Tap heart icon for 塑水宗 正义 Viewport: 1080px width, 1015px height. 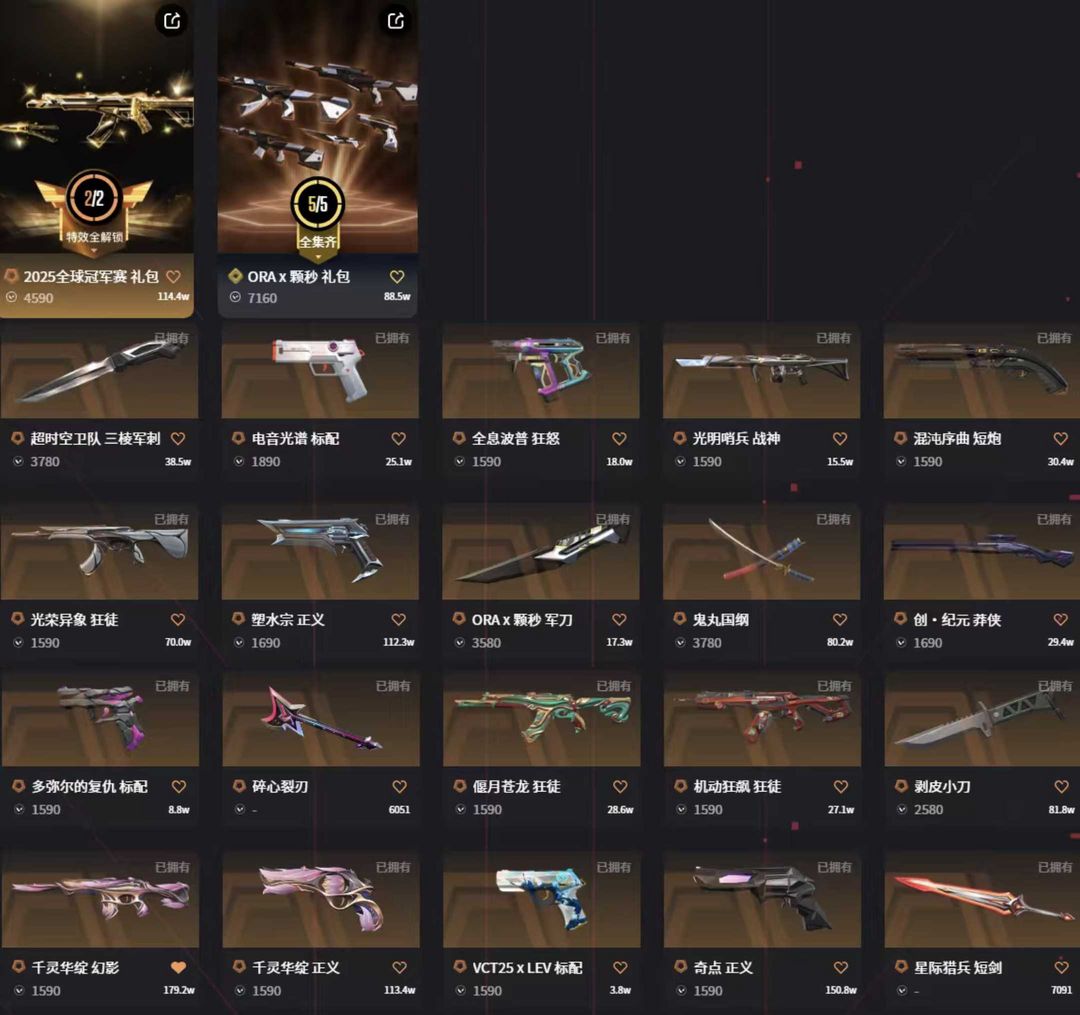point(398,619)
